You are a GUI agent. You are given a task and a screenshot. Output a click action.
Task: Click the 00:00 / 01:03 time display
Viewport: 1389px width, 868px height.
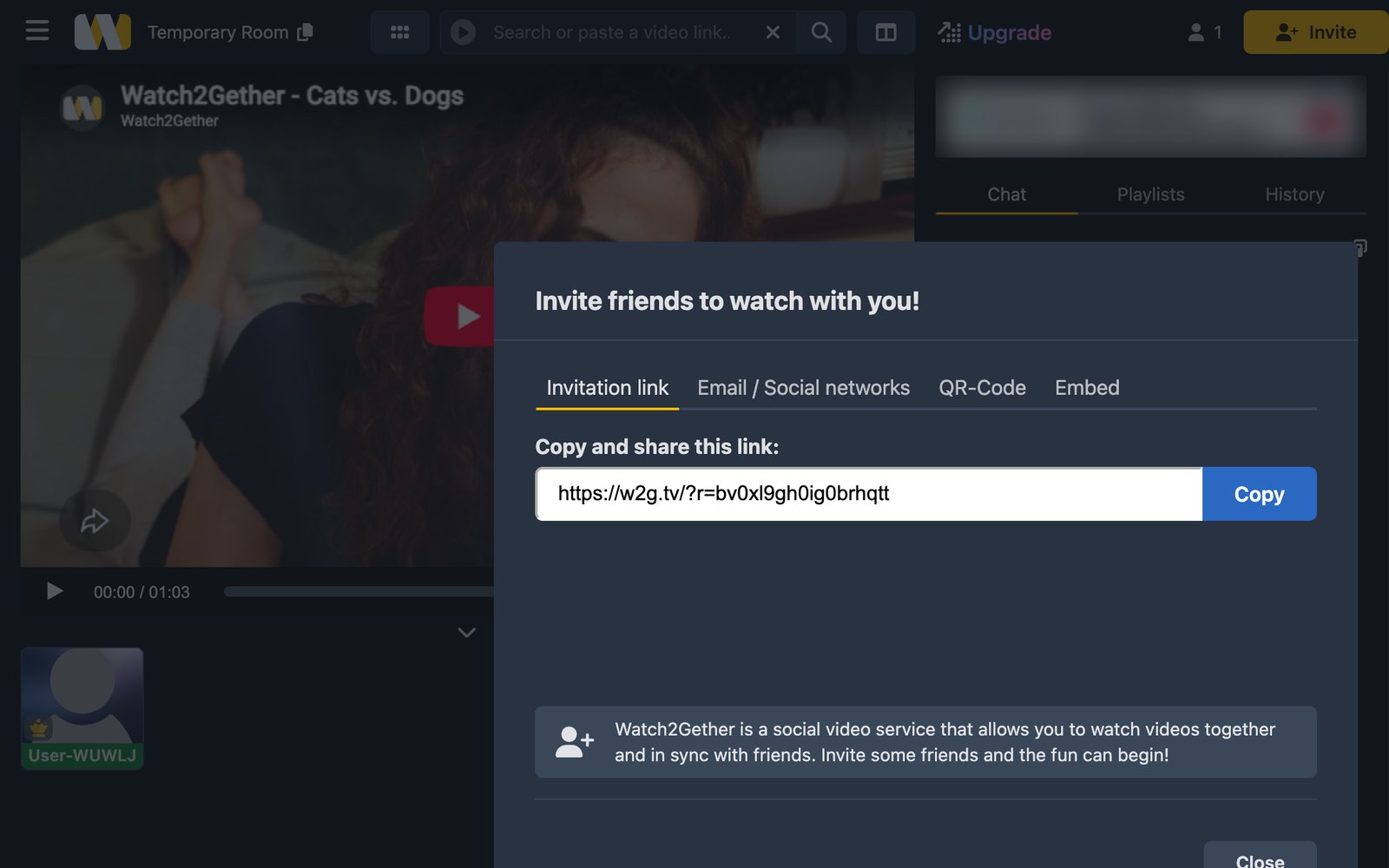(142, 592)
